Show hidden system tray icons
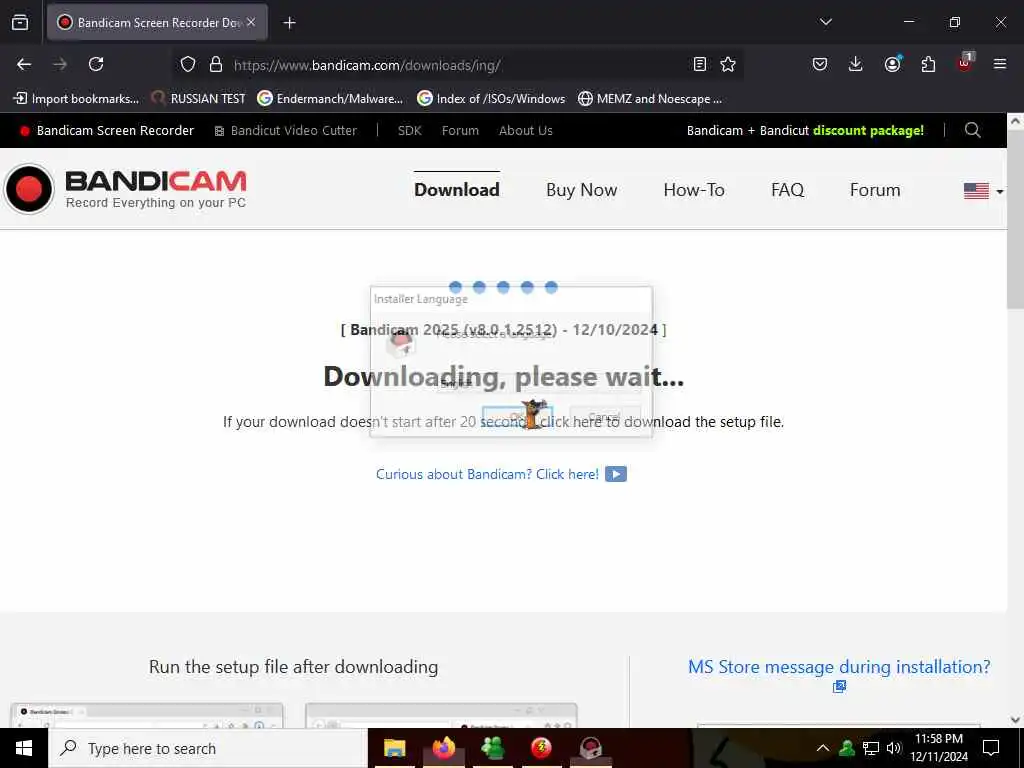1024x768 pixels. pyautogui.click(x=823, y=748)
